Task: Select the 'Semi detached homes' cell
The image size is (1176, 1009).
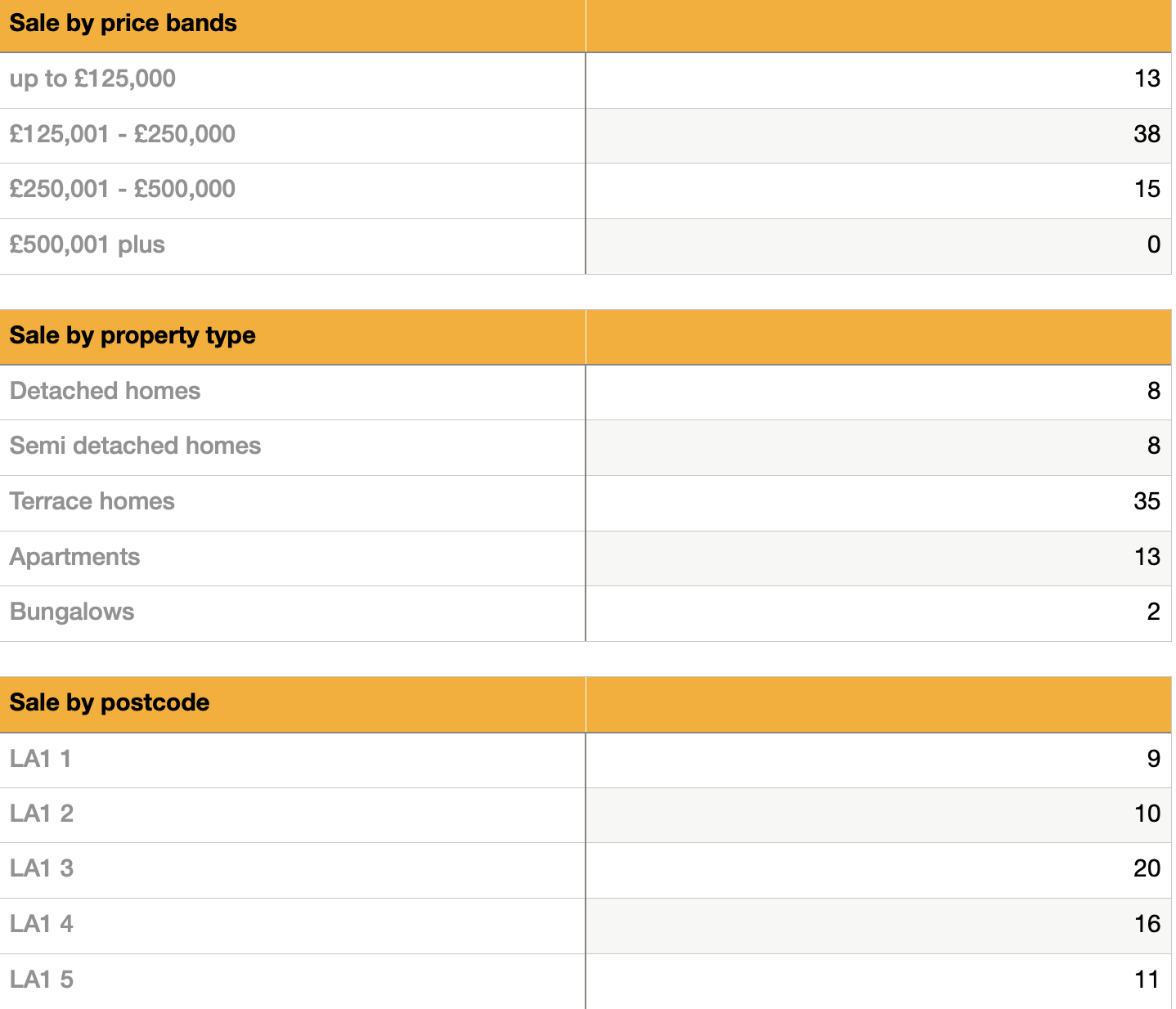Action: click(135, 446)
